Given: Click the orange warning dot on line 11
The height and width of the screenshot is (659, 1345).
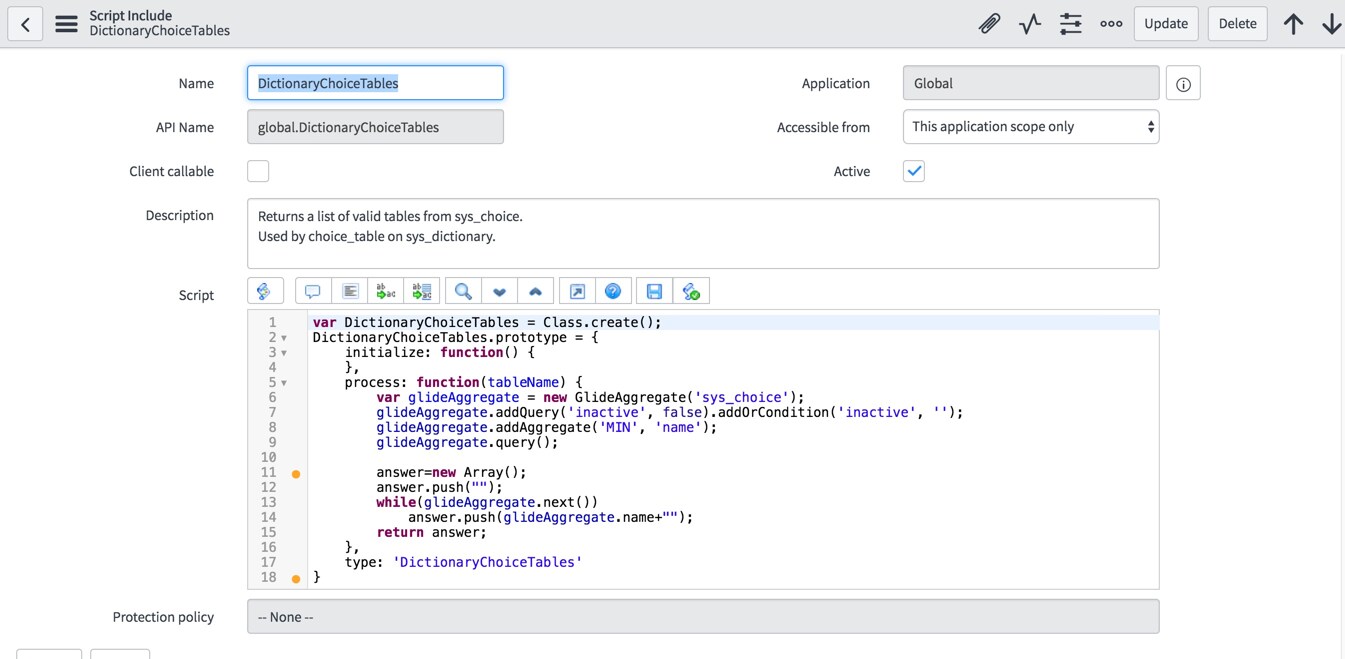Looking at the screenshot, I should 296,473.
